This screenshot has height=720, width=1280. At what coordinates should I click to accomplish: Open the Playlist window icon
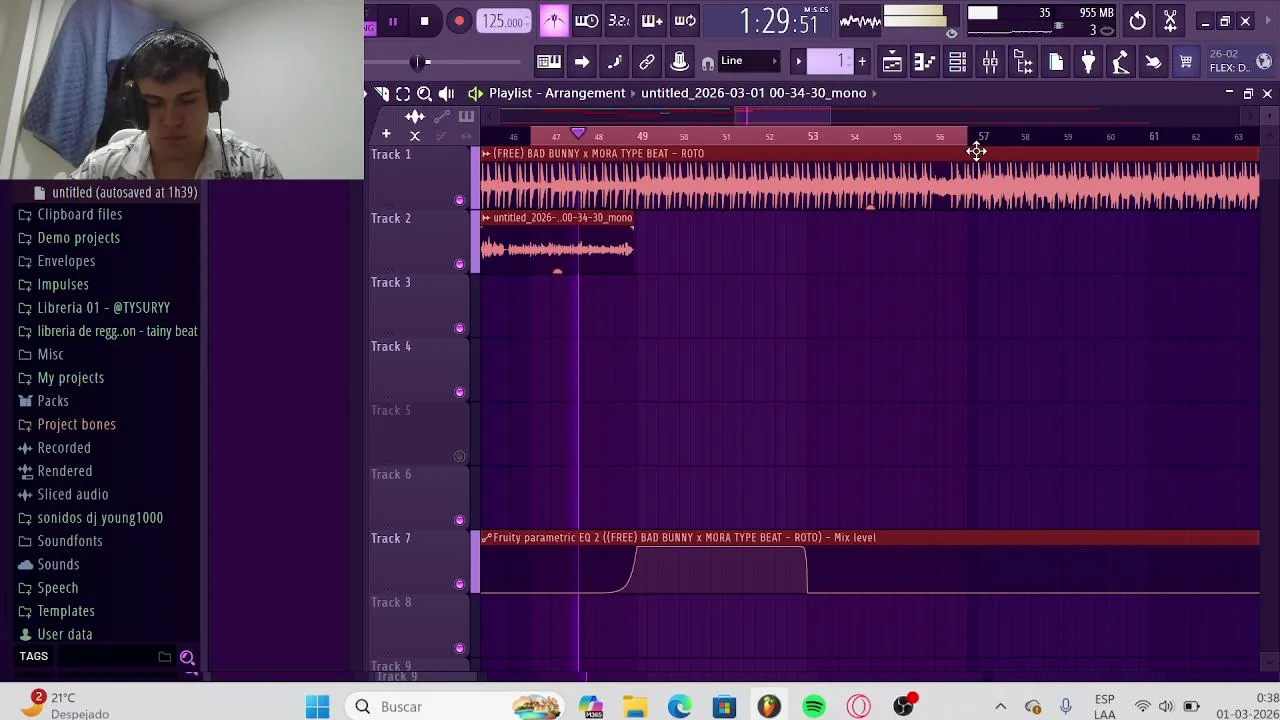pos(892,62)
